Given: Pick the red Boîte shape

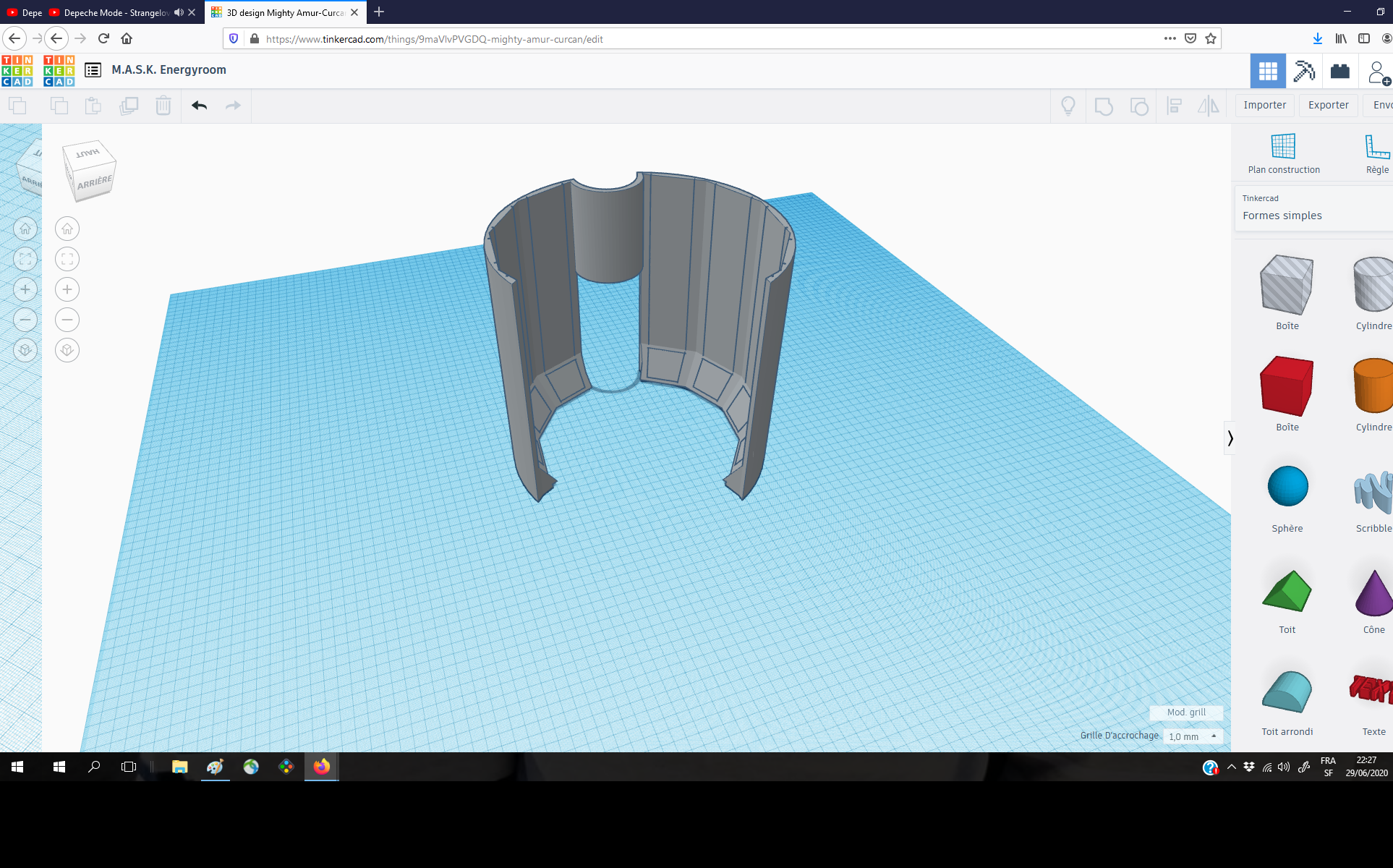Looking at the screenshot, I should [1287, 386].
